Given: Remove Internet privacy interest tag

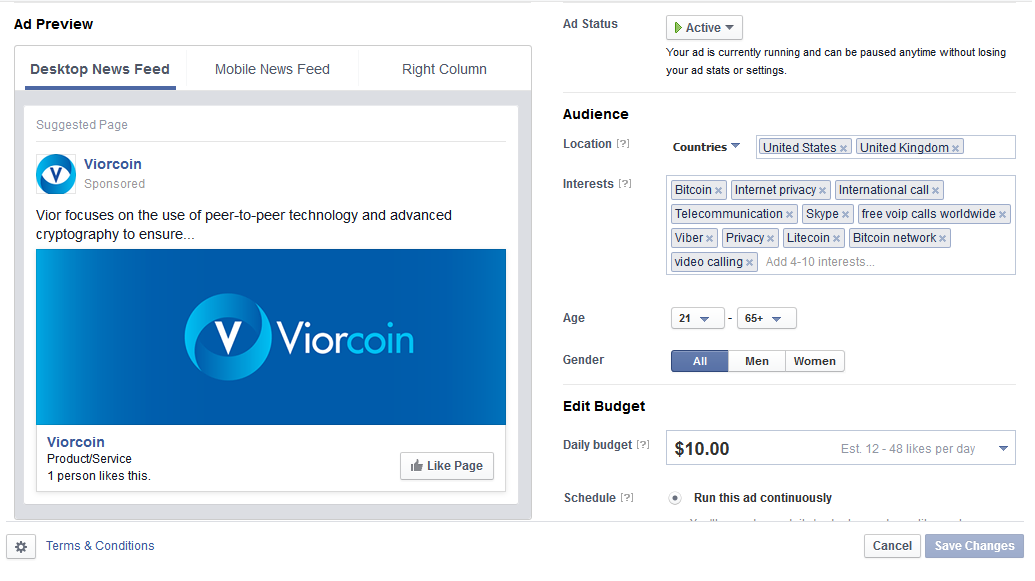Looking at the screenshot, I should click(x=822, y=191).
